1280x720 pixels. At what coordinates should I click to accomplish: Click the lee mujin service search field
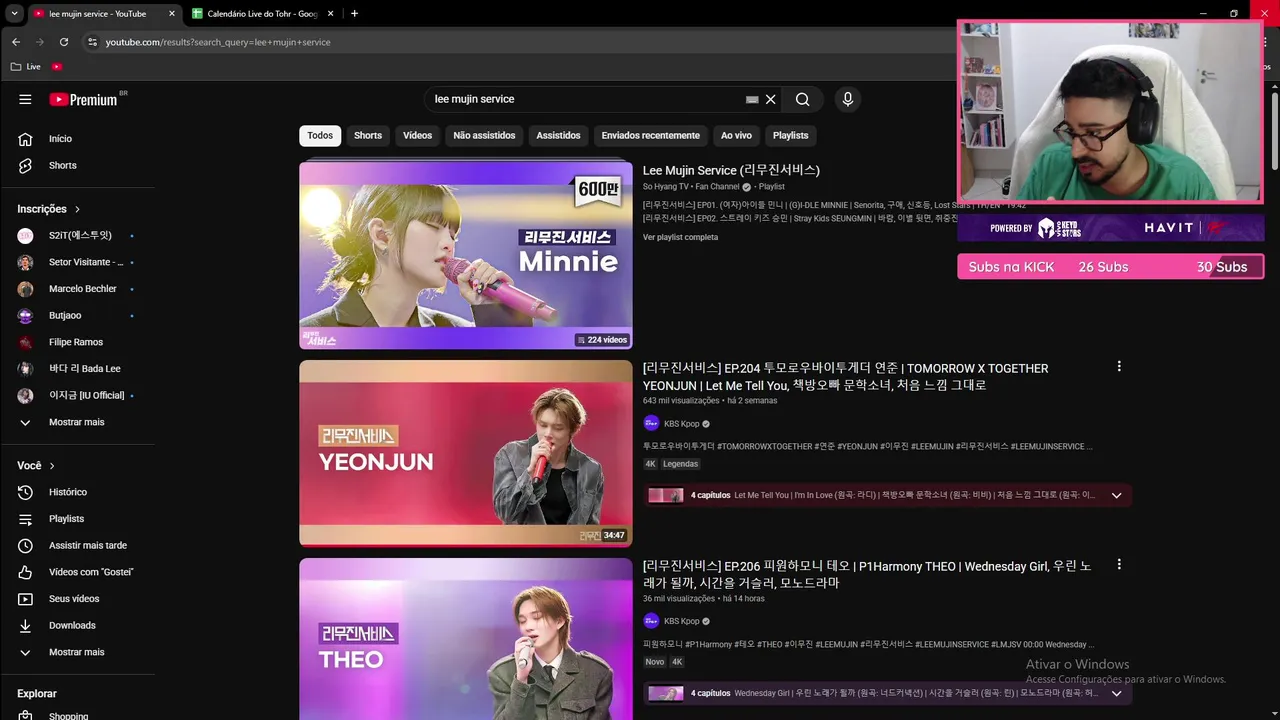click(x=585, y=99)
